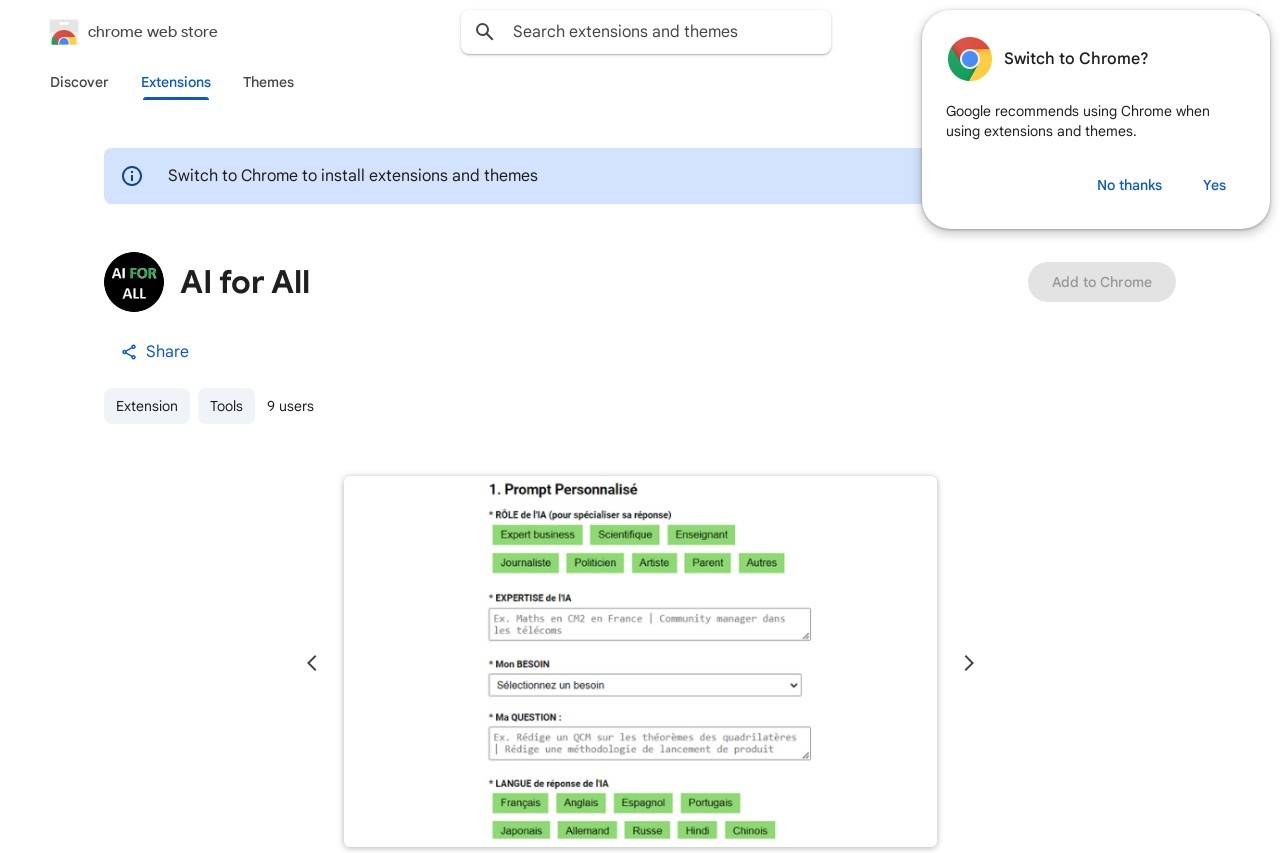Screen dimensions: 1280x853
Task: Click 'Artiste' tag in the screenshot
Action: click(654, 563)
